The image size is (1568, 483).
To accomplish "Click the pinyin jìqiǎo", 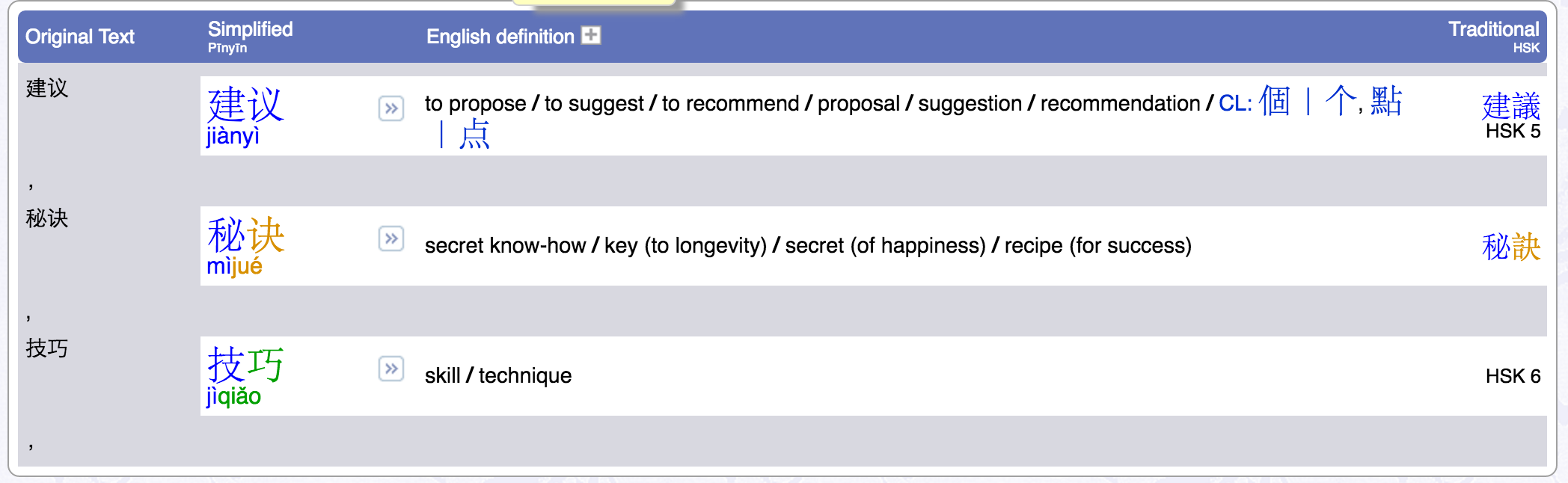I will point(233,396).
